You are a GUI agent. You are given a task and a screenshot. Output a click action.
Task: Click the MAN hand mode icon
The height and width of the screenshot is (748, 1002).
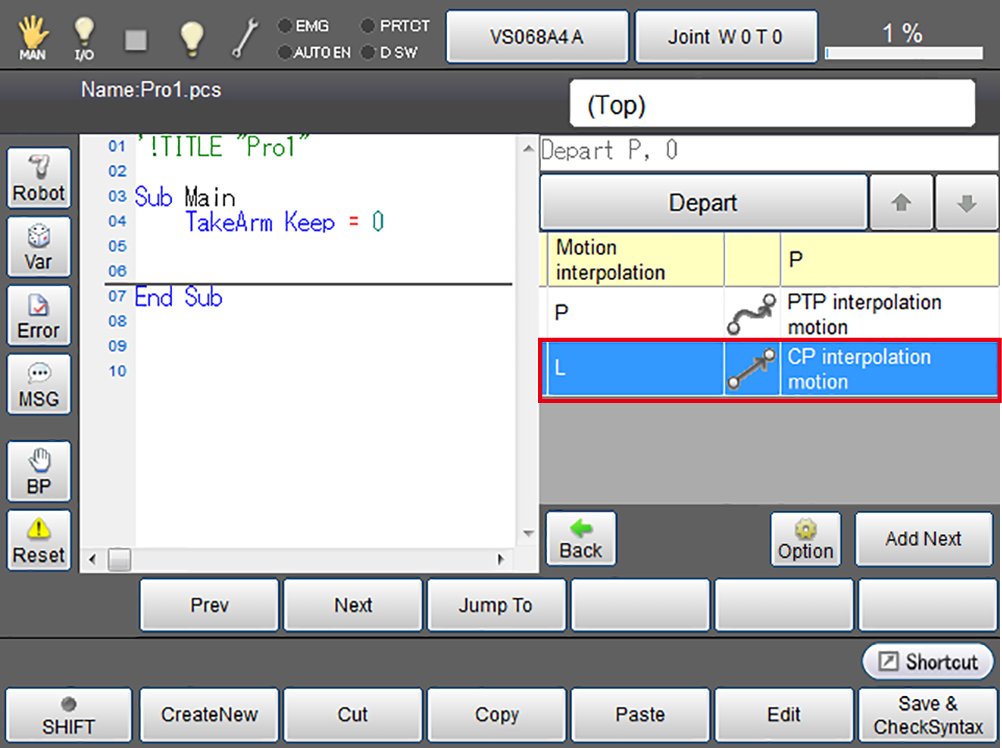pos(32,38)
